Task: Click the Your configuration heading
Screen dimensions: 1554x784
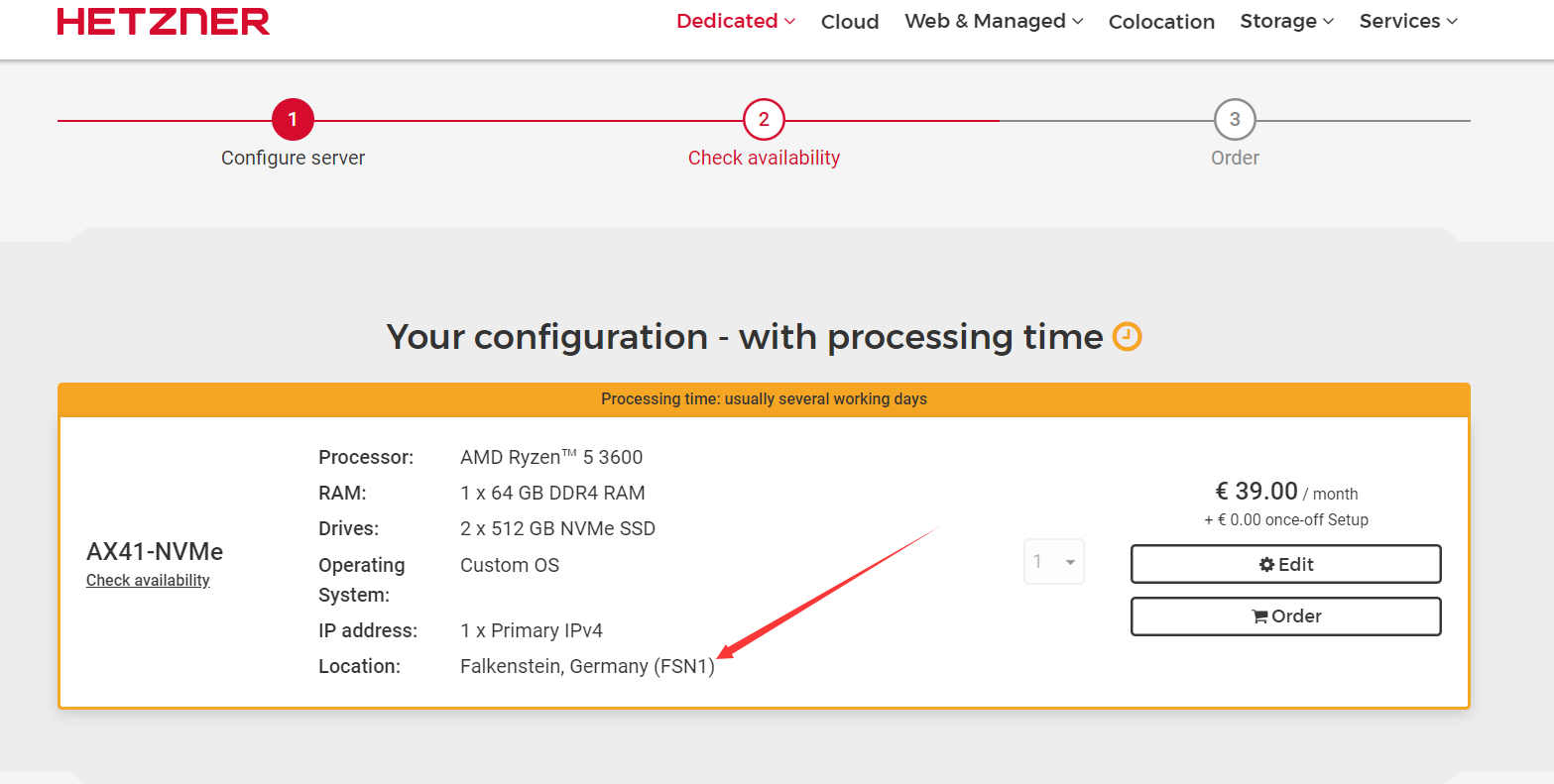Action: coord(744,337)
